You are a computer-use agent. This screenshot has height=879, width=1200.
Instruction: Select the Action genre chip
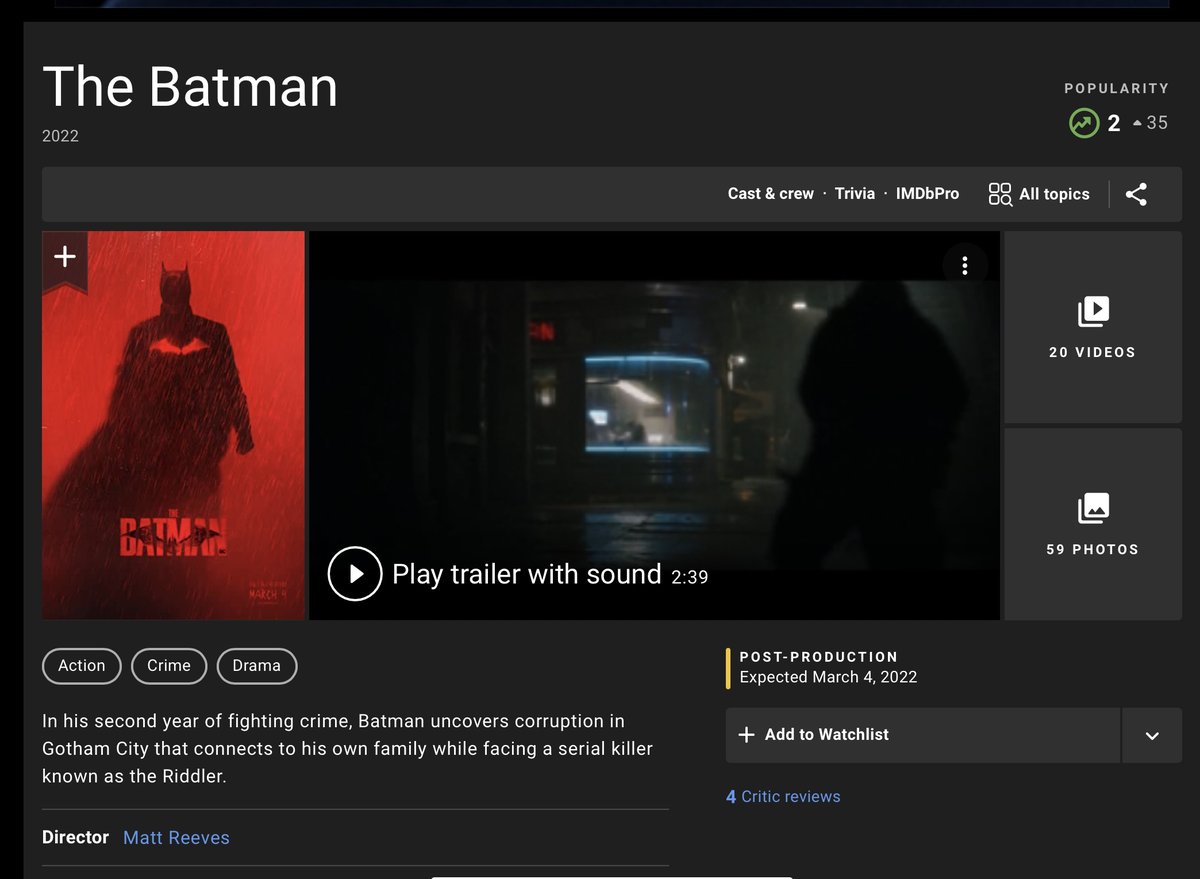(81, 666)
